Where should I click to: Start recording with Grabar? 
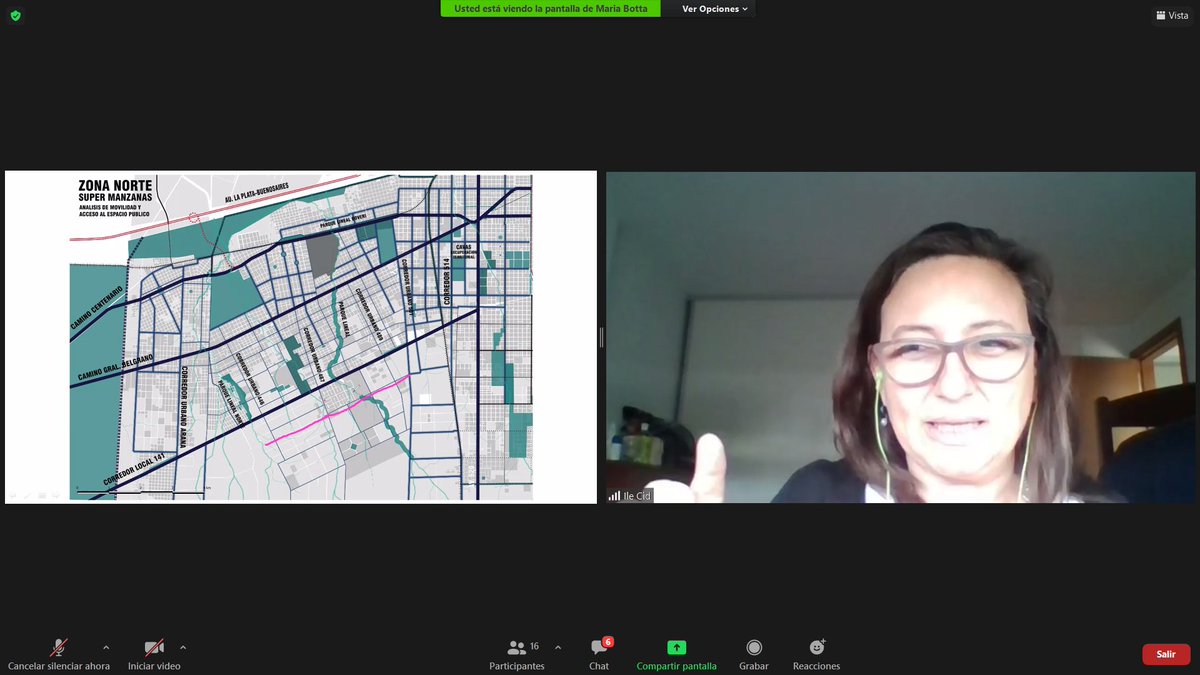[x=754, y=653]
